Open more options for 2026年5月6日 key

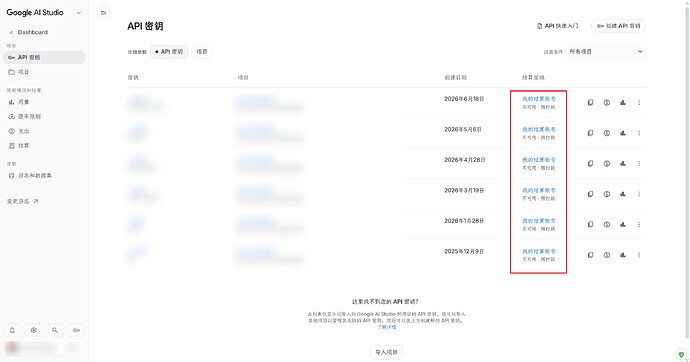639,133
